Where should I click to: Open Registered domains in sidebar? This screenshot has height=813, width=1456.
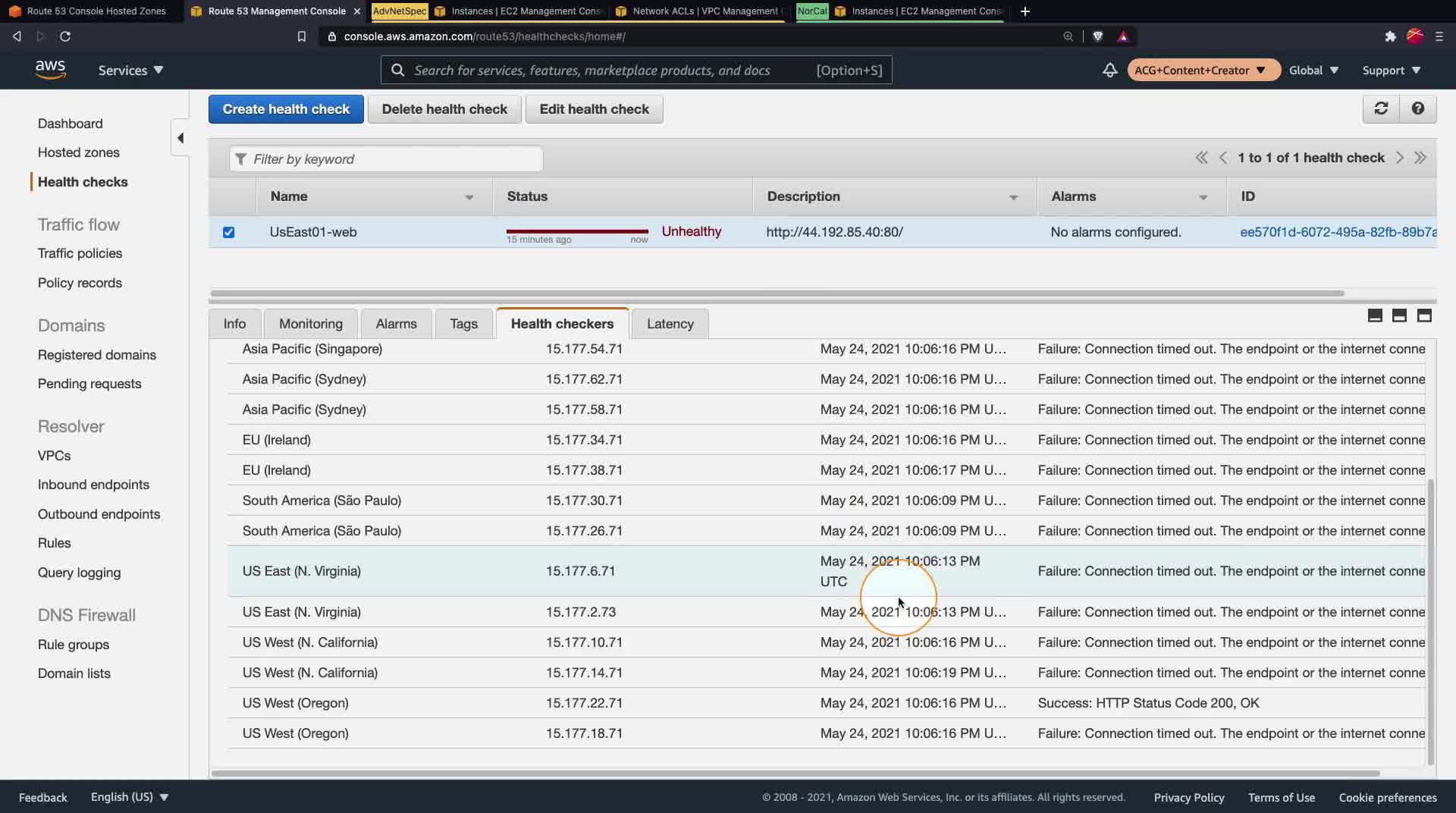97,355
